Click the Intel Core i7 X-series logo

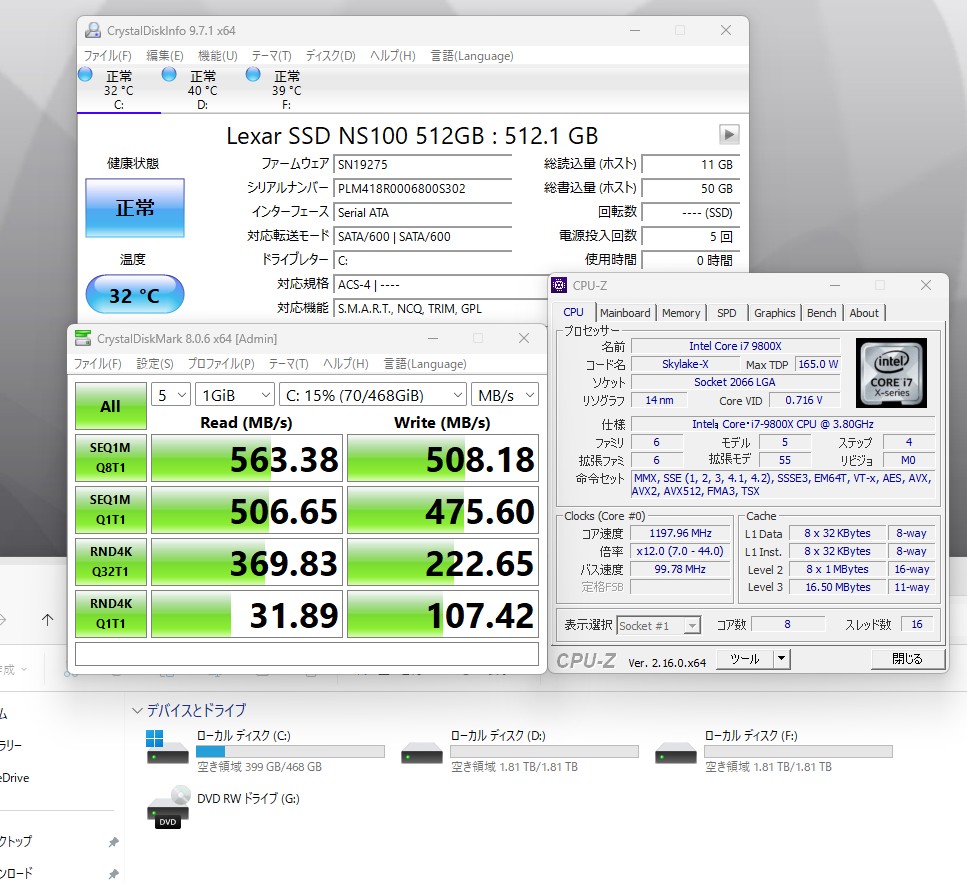(x=891, y=372)
